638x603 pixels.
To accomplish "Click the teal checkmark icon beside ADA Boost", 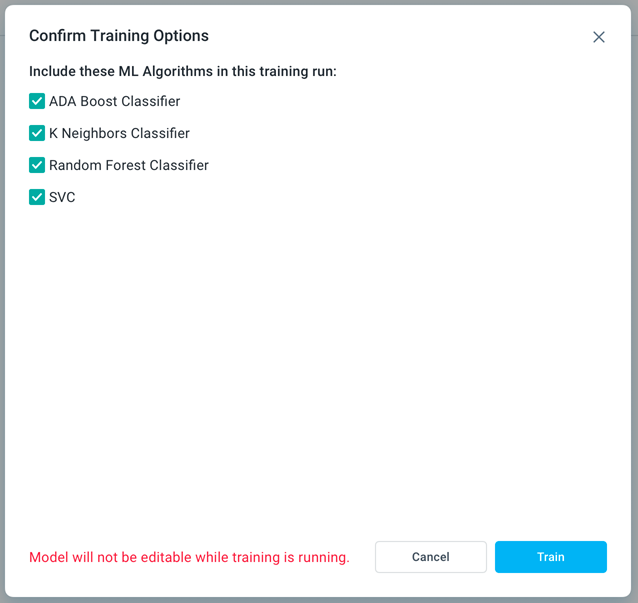I will [x=37, y=101].
